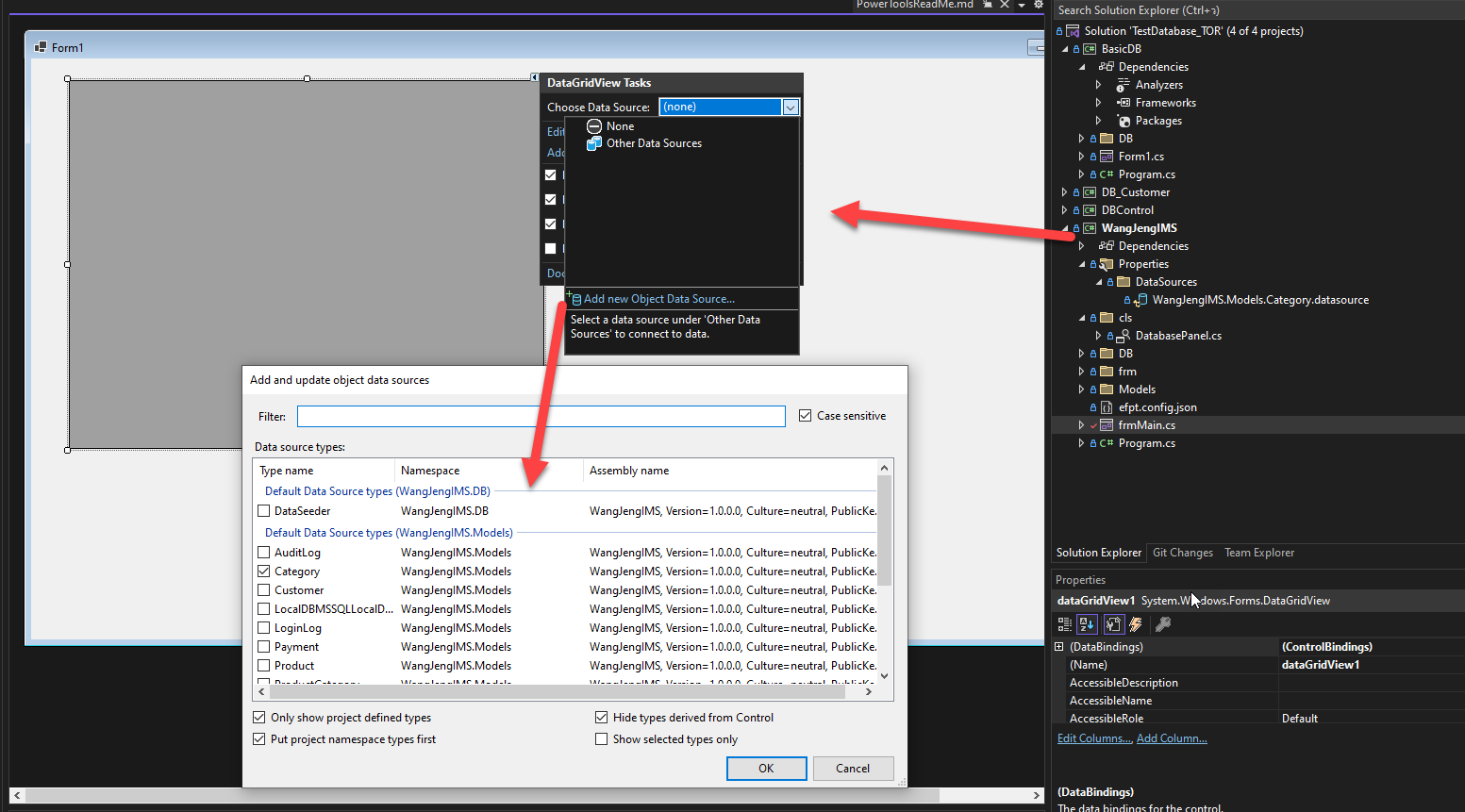The image size is (1465, 812).
Task: Toggle Hide types derived from Control
Action: tap(601, 718)
